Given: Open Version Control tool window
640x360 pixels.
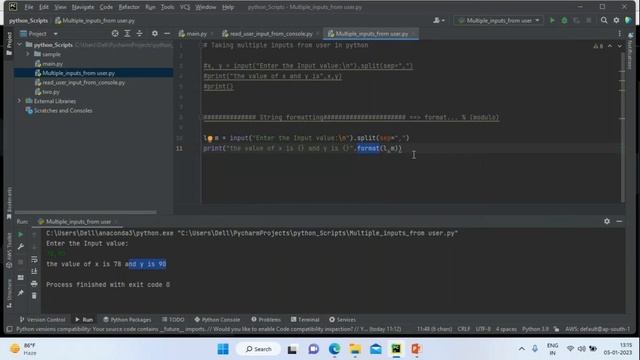Looking at the screenshot, I should pos(42,320).
